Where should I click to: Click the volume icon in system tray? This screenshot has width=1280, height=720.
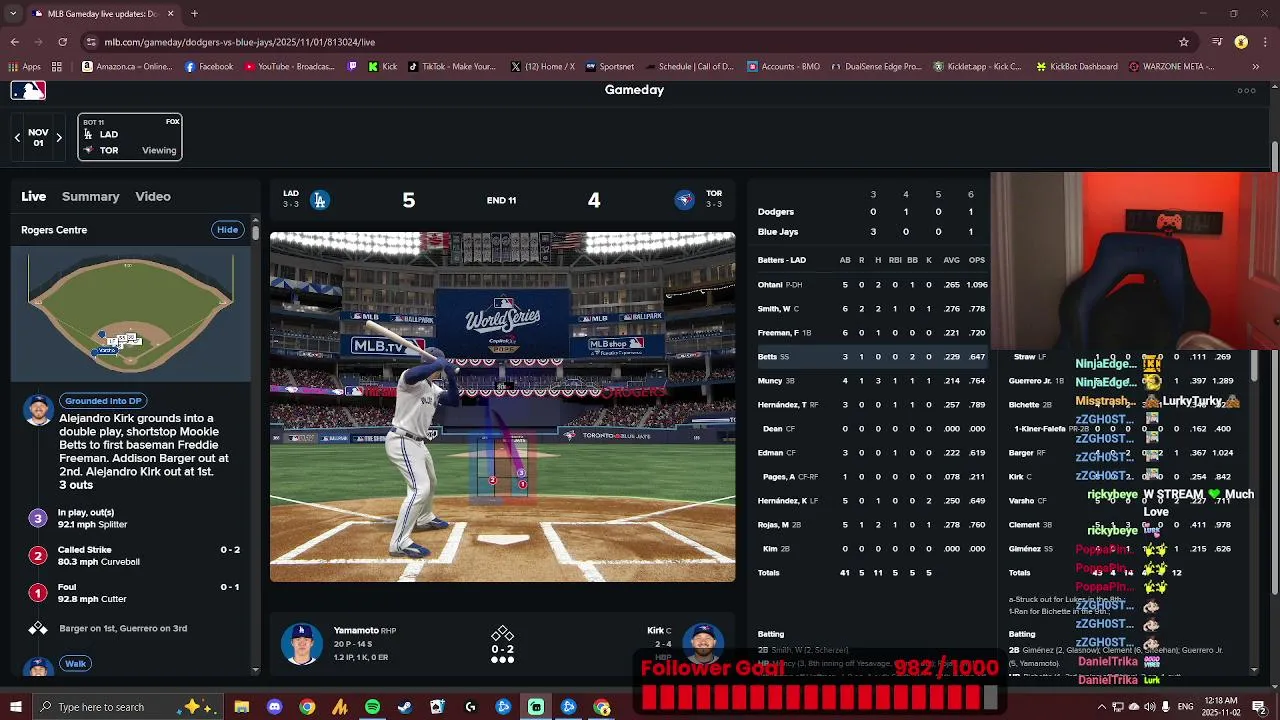[x=1150, y=707]
